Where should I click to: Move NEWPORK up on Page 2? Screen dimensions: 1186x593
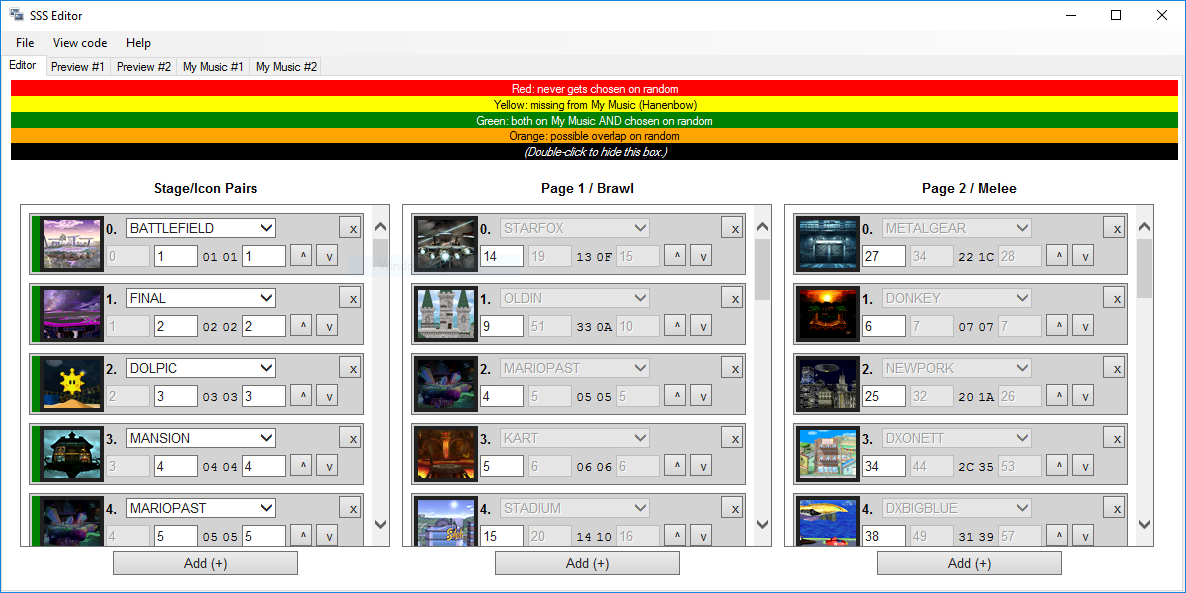[1057, 396]
